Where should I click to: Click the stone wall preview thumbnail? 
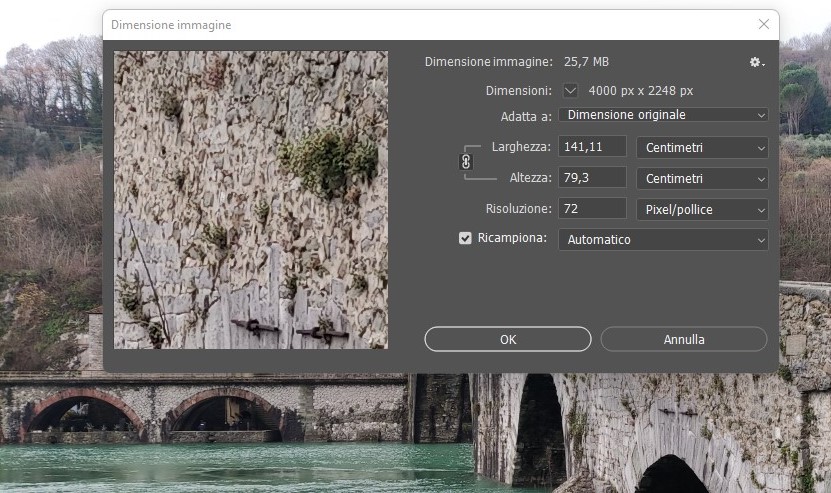click(251, 200)
